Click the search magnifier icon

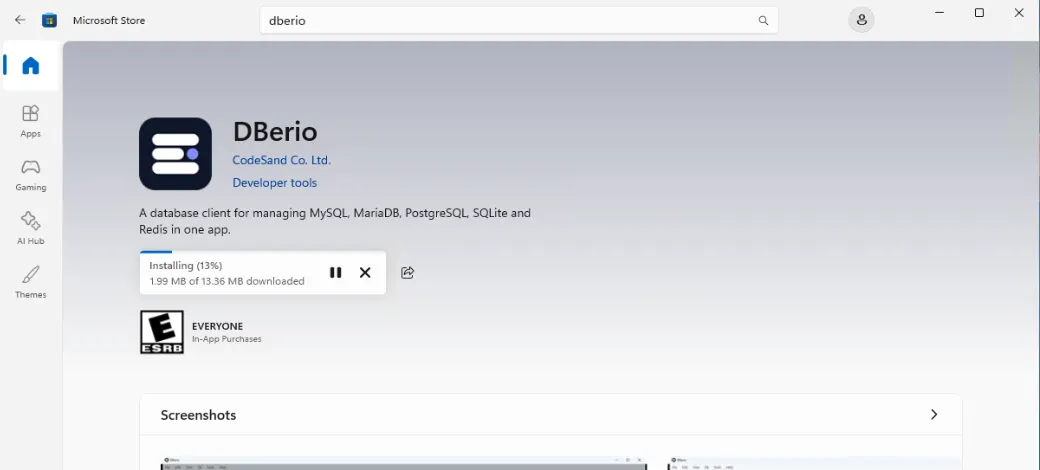tap(763, 21)
